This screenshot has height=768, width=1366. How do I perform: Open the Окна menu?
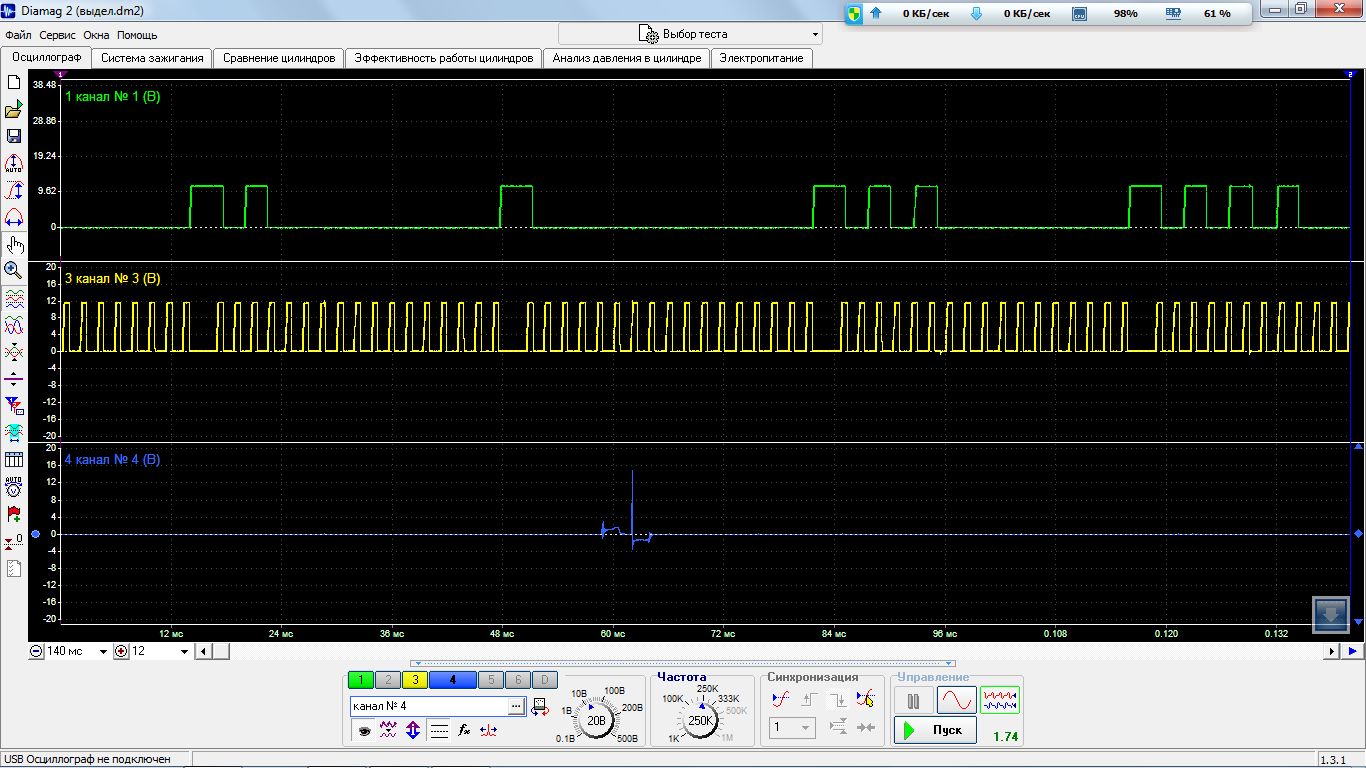(x=96, y=35)
